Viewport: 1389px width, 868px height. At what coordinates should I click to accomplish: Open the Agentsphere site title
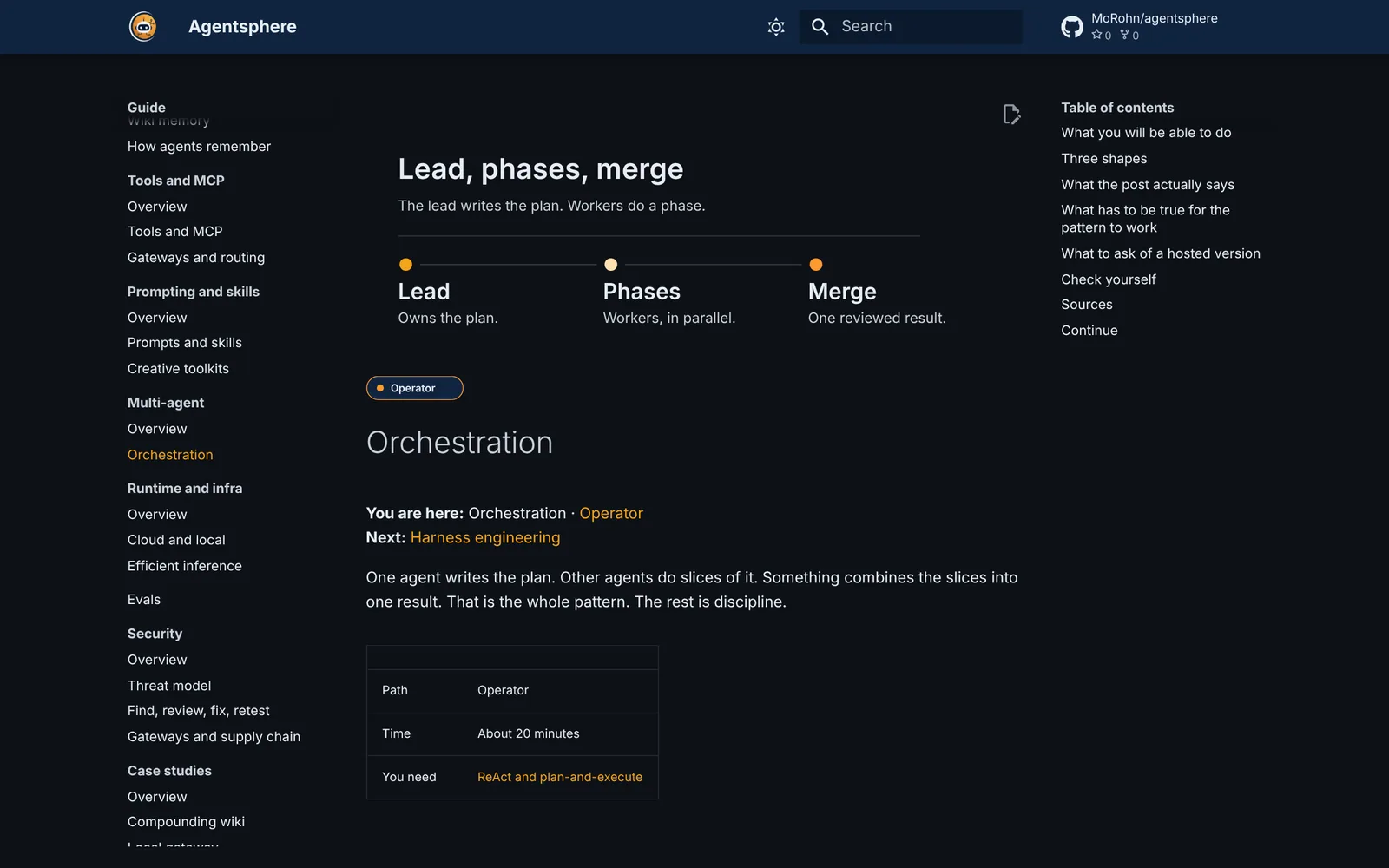tap(242, 27)
